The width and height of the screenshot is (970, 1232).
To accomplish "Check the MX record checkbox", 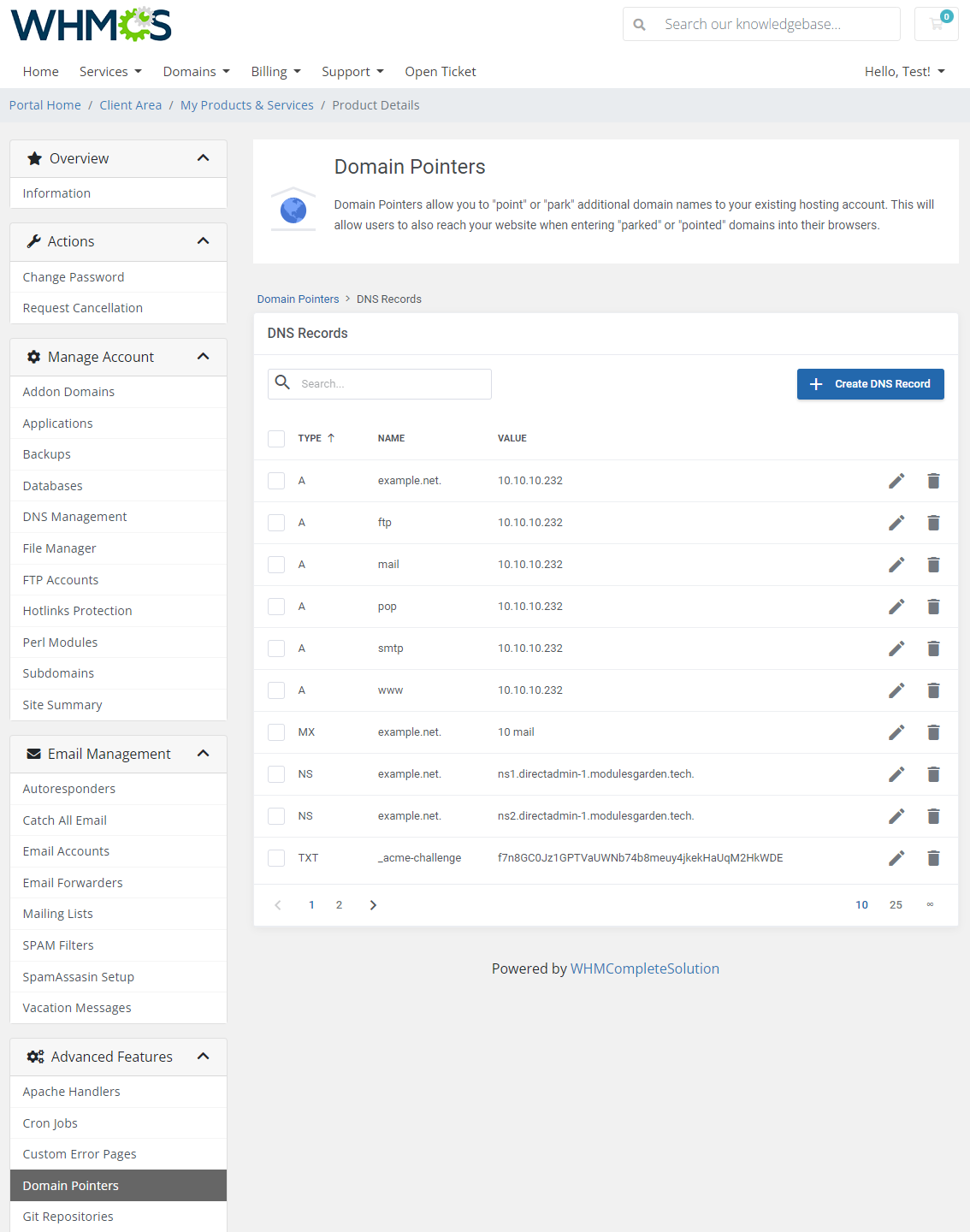I will coord(276,732).
